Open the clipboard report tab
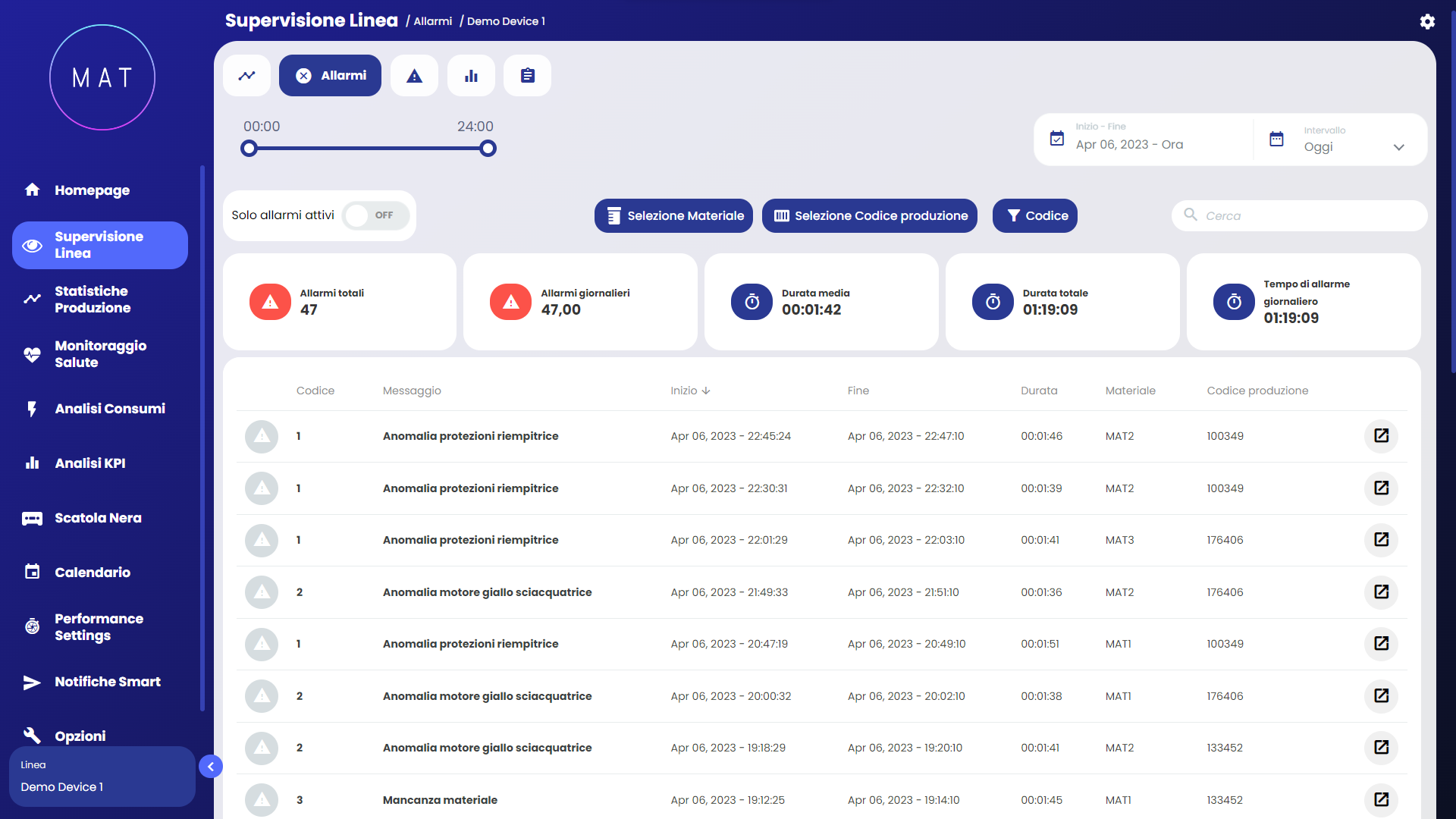The height and width of the screenshot is (819, 1456). point(528,76)
